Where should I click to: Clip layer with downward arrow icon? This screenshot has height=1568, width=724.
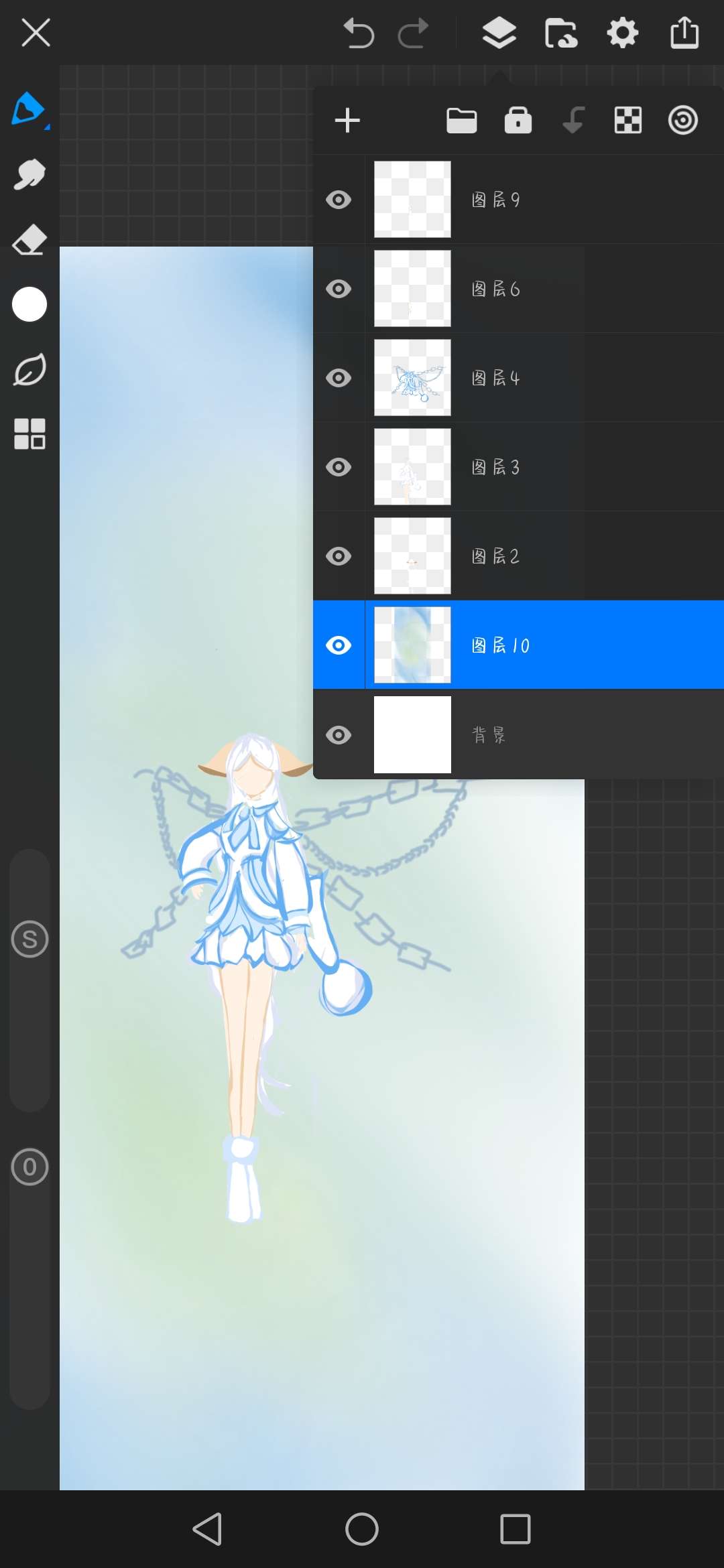573,121
